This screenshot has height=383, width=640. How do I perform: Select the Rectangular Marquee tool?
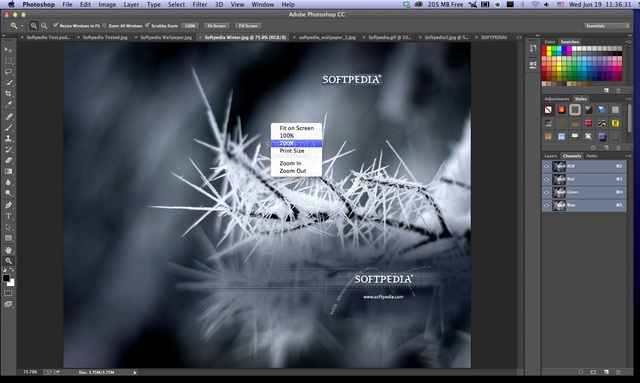(8, 61)
